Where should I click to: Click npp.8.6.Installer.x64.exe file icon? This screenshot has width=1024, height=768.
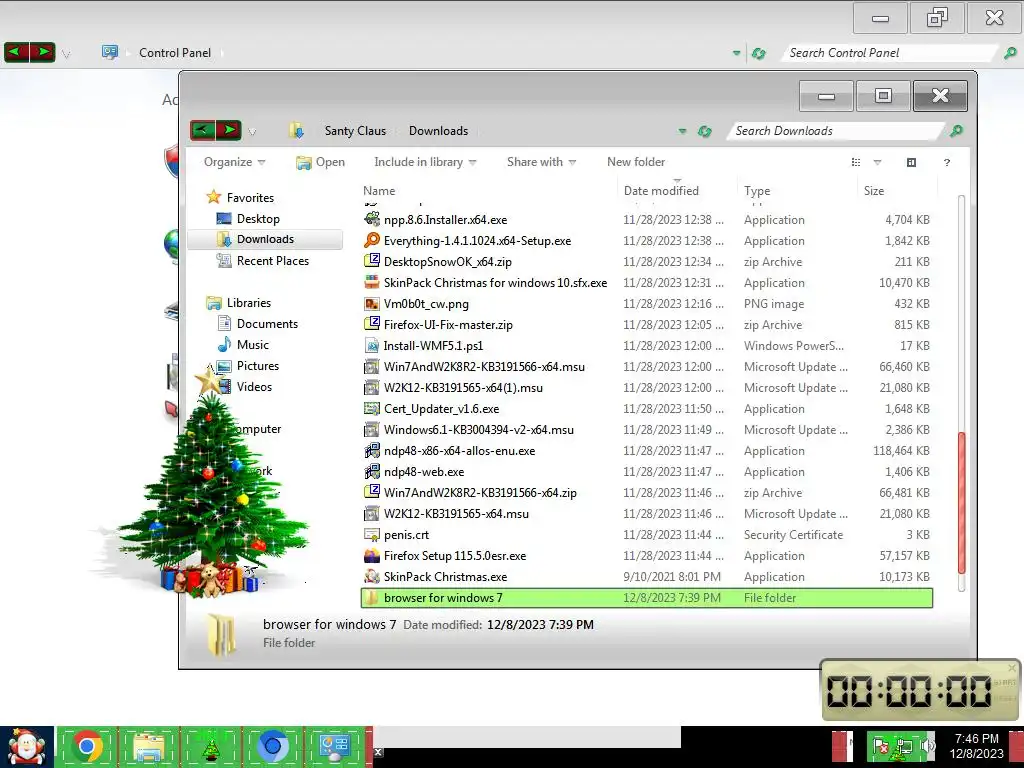pos(372,219)
